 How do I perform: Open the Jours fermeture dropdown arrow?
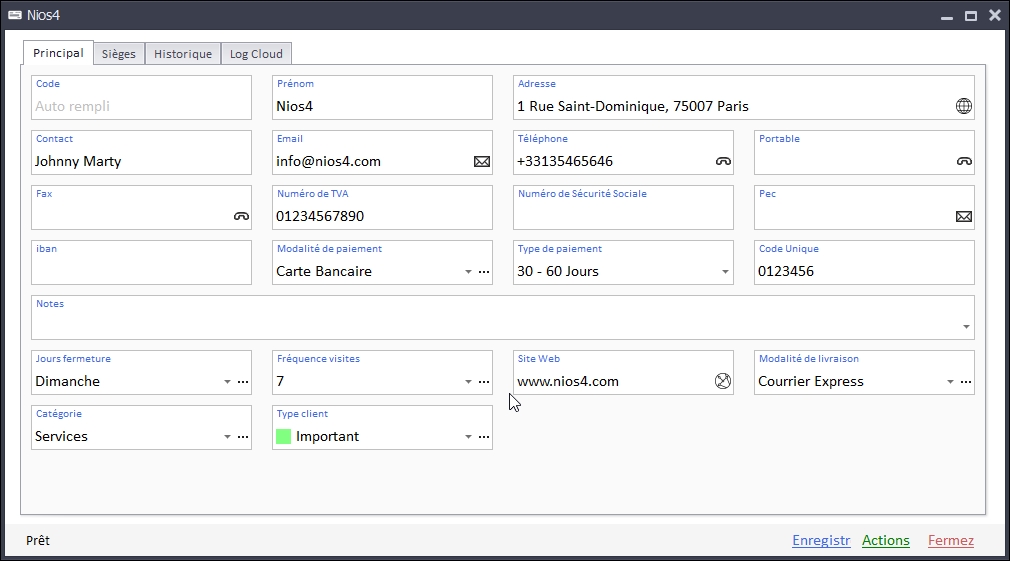[227, 382]
